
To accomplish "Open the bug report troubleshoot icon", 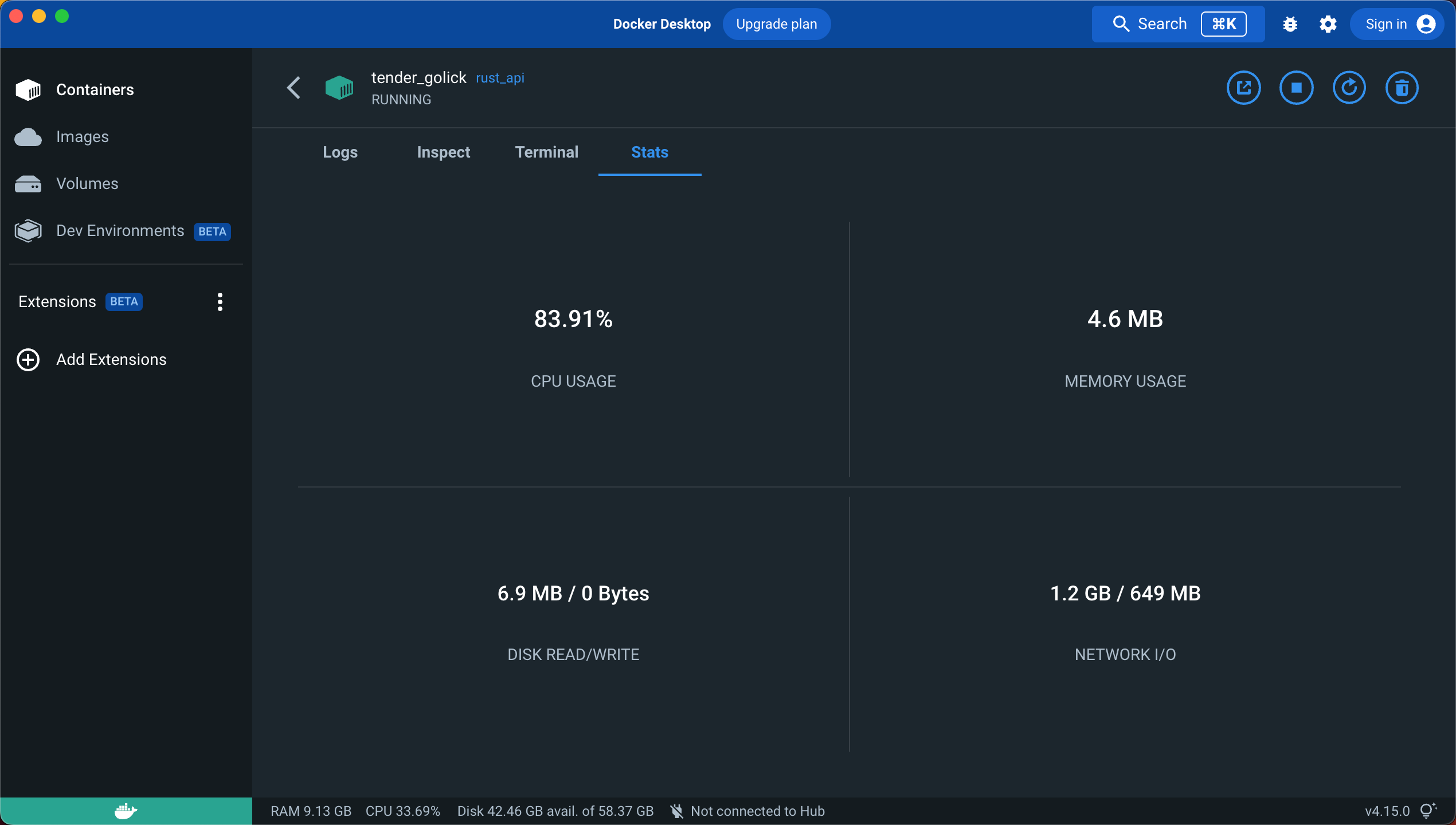I will tap(1290, 24).
